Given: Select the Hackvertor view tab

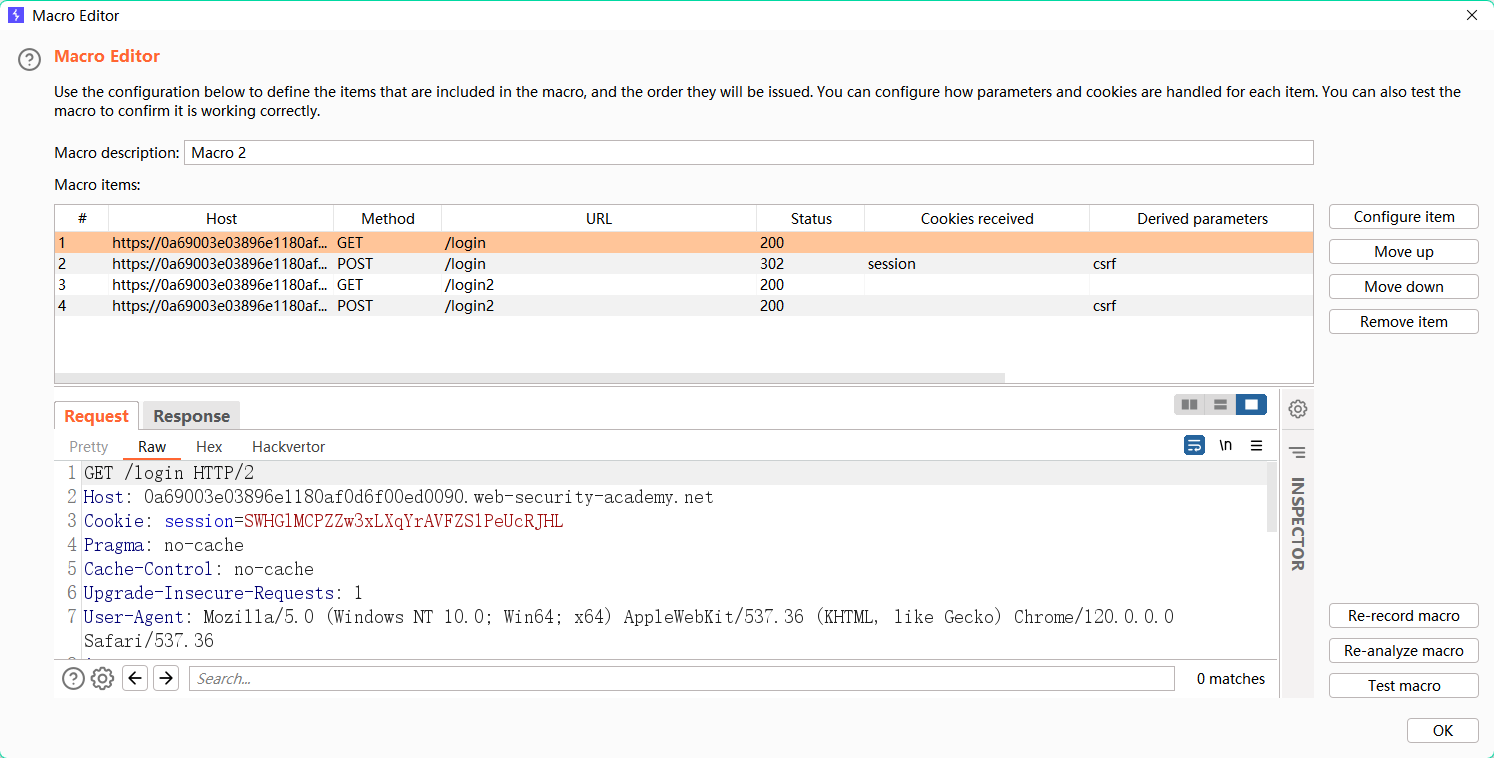Looking at the screenshot, I should [288, 447].
